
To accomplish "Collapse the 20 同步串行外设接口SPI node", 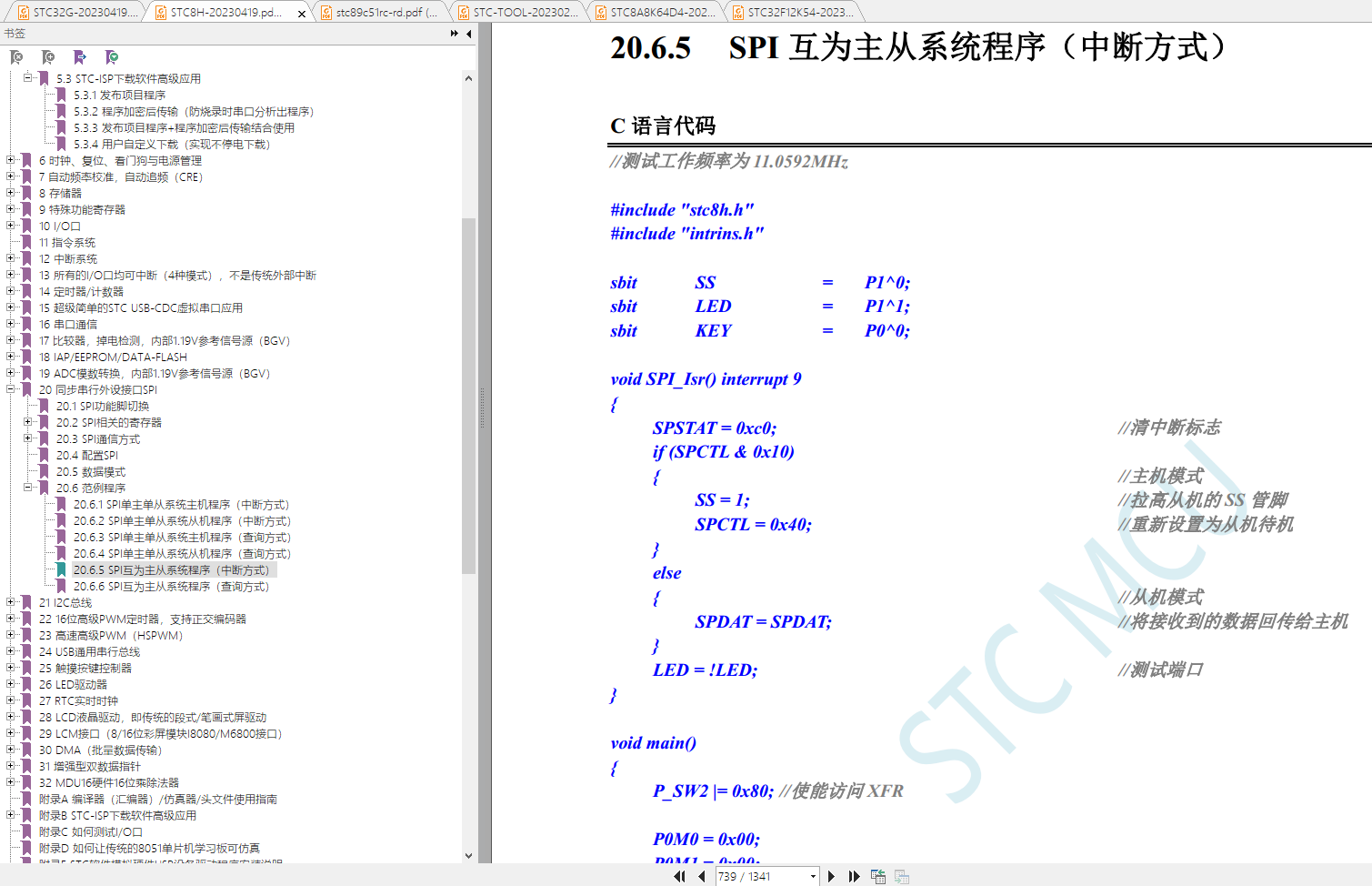I will [x=10, y=389].
